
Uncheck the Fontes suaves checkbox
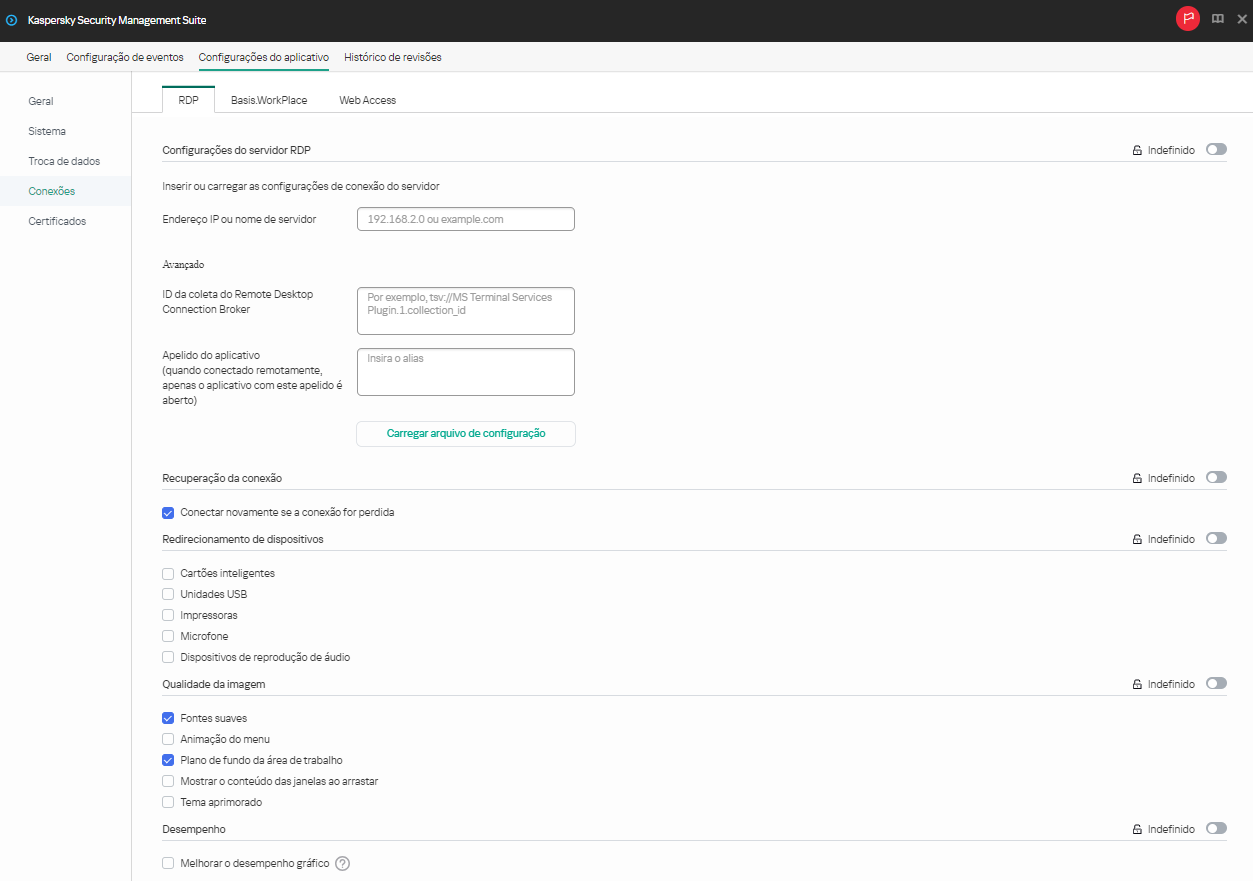point(168,717)
